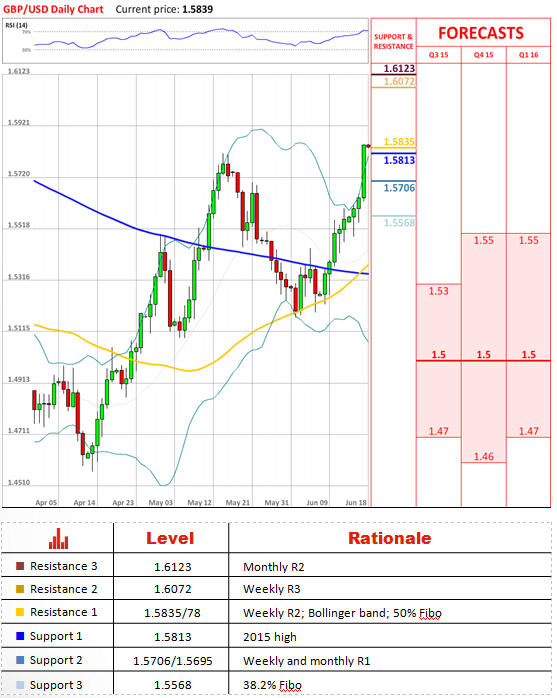The image size is (557, 698).
Task: Select the Support 1 blue swatch
Action: click(x=20, y=636)
